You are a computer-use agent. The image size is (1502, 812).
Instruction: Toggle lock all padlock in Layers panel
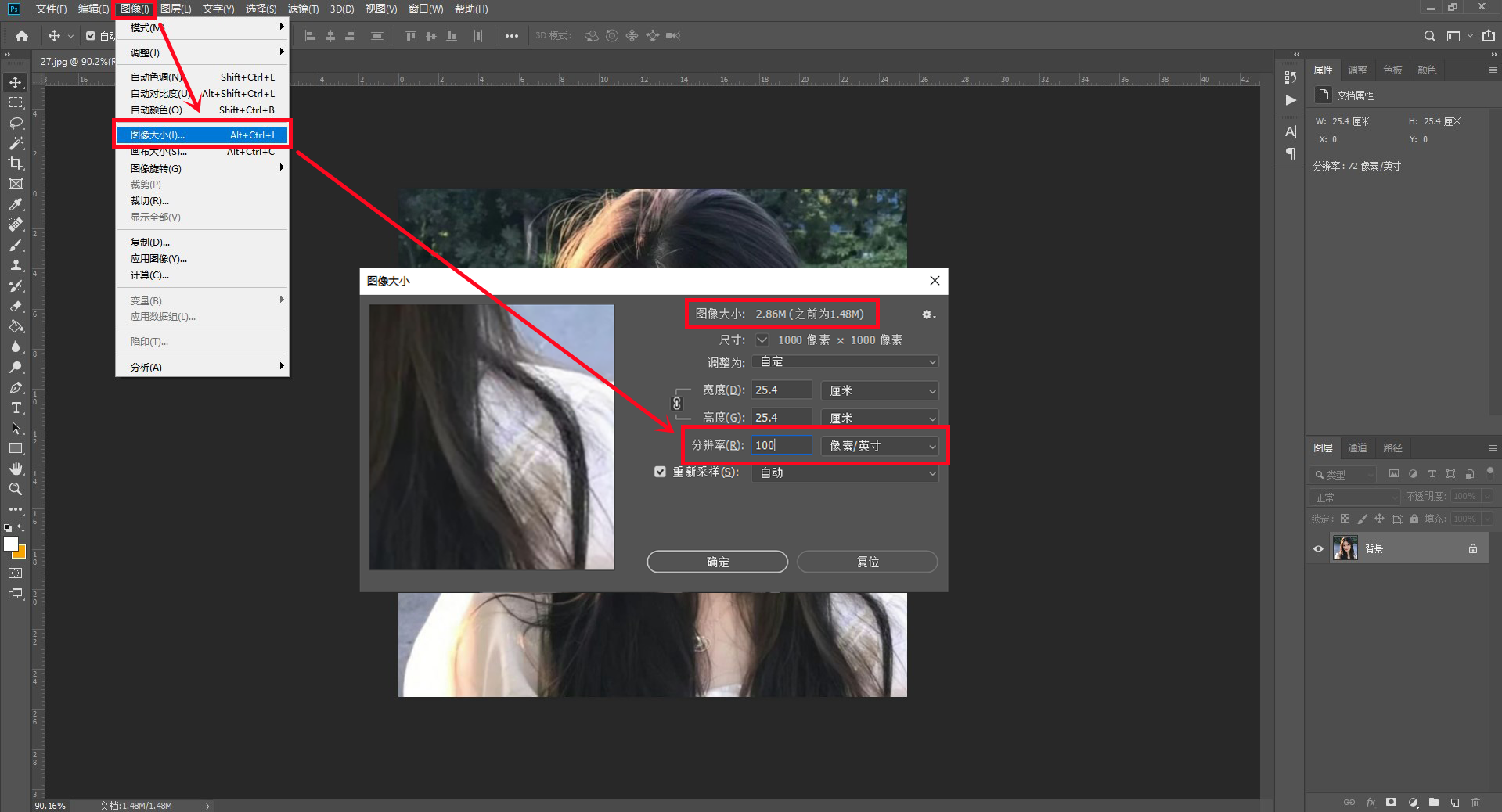pyautogui.click(x=1414, y=519)
